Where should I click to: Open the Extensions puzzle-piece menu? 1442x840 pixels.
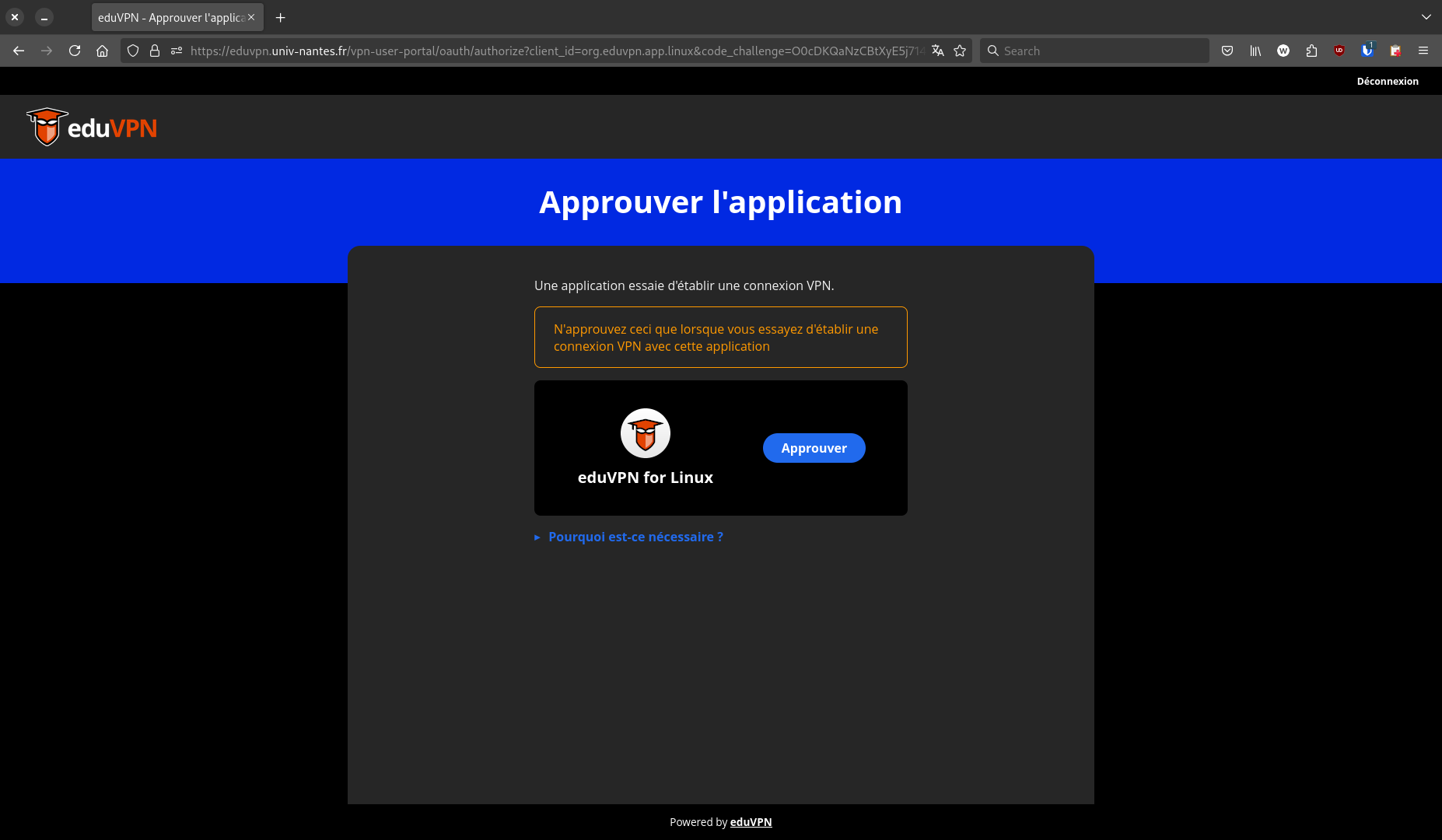[1311, 51]
